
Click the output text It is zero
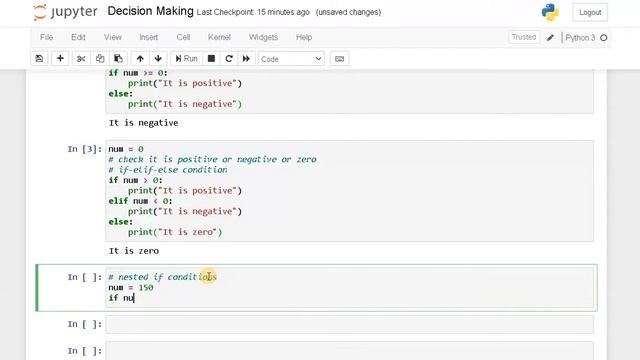pyautogui.click(x=134, y=251)
